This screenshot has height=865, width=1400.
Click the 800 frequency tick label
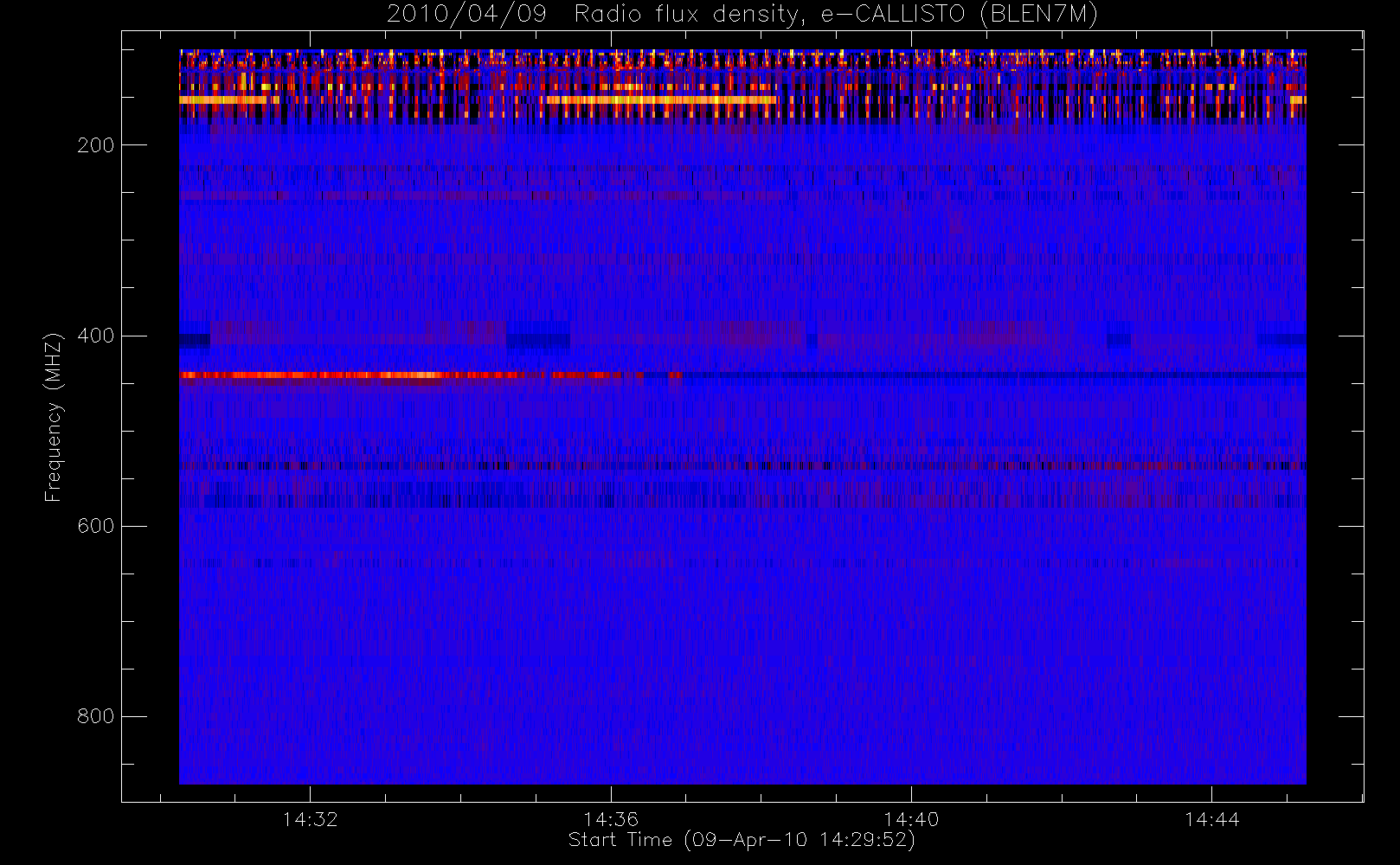[95, 716]
